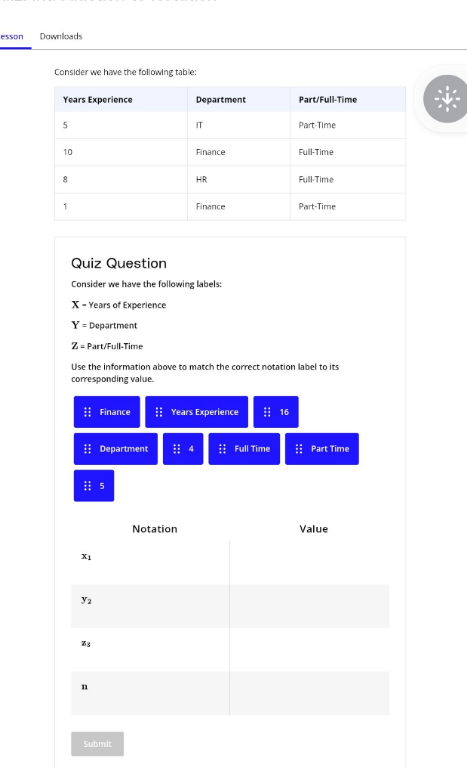Click the drag handle on Full Time chip

tap(222, 449)
